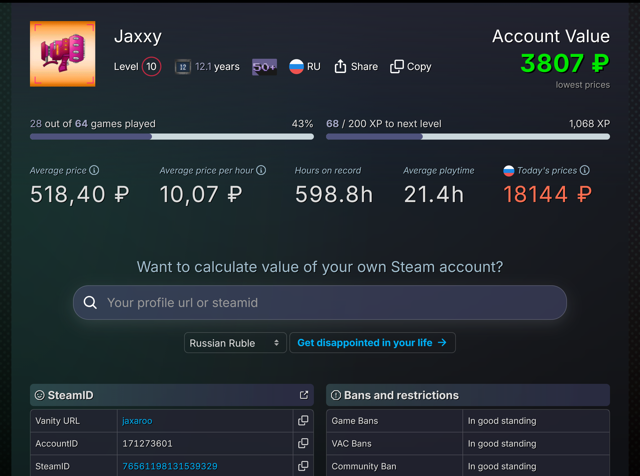This screenshot has height=476, width=640.
Task: Open SteamID panel external link icon
Action: coord(304,395)
